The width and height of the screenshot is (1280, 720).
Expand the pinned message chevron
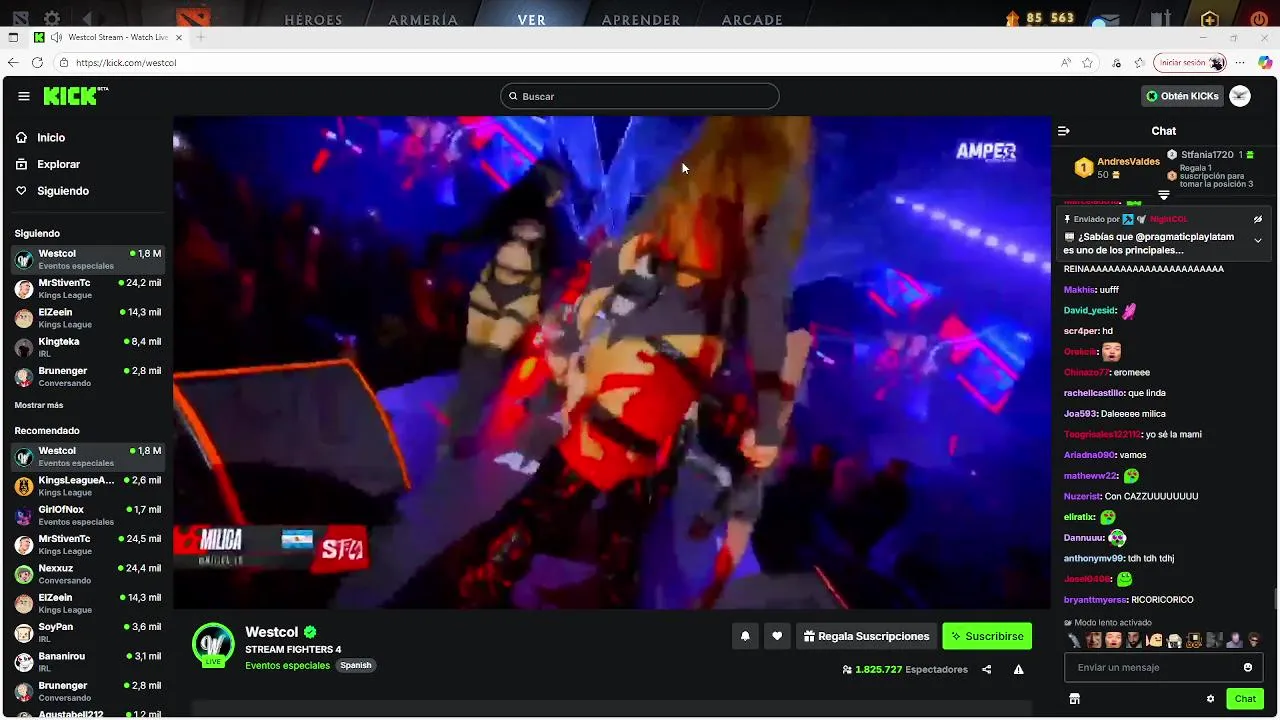tap(1258, 240)
